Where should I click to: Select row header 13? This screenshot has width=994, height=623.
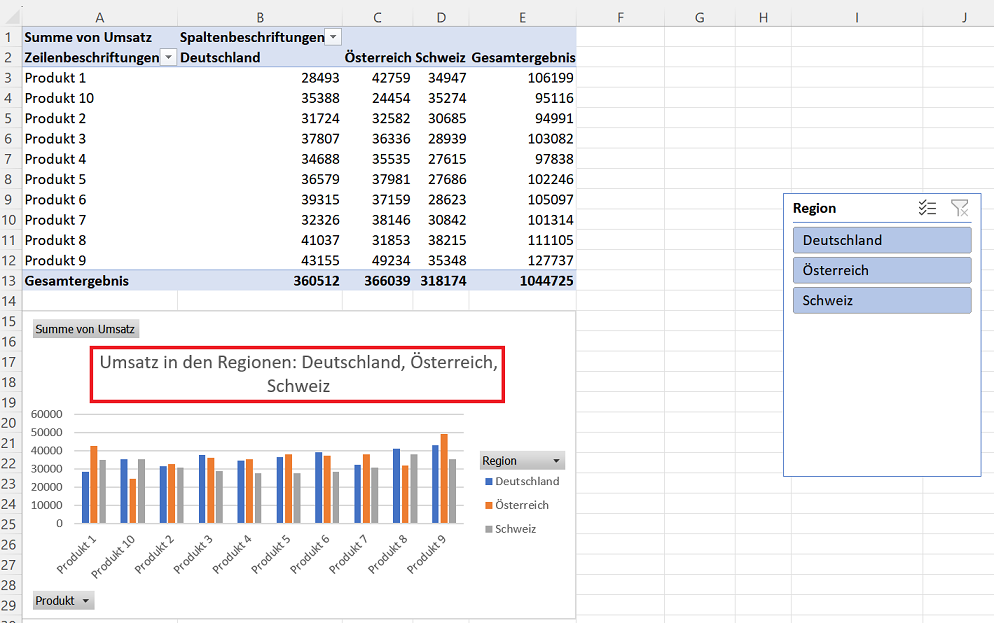pos(10,281)
